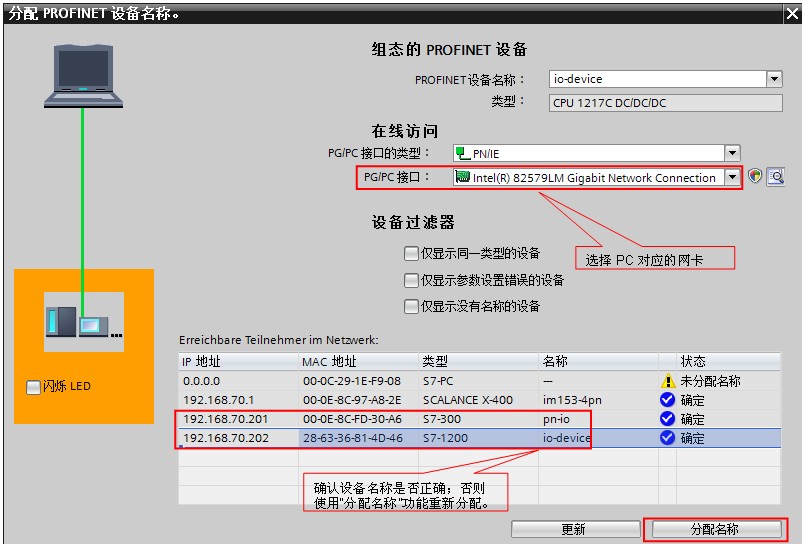Open the PG/PC接口的类型 dropdown arrow
The height and width of the screenshot is (544, 804).
point(732,153)
